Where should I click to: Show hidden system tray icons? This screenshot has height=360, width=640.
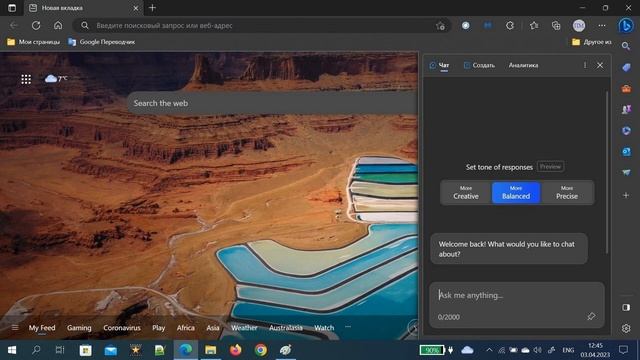click(489, 350)
